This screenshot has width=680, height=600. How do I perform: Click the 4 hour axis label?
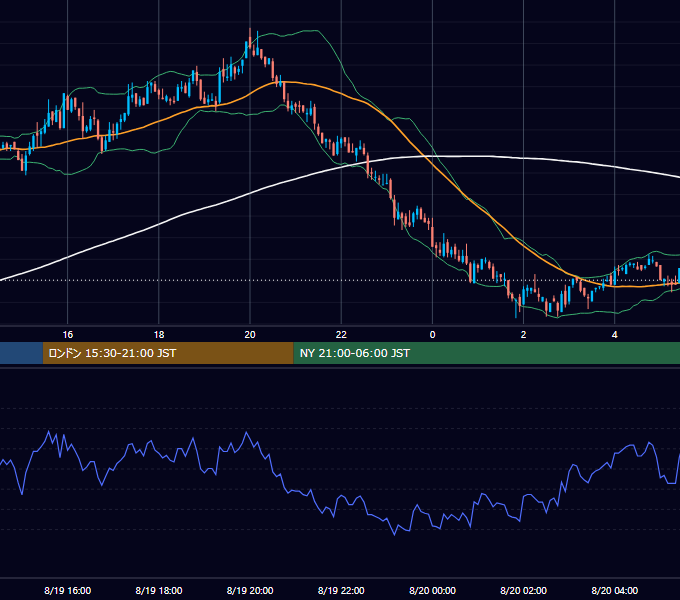click(615, 335)
